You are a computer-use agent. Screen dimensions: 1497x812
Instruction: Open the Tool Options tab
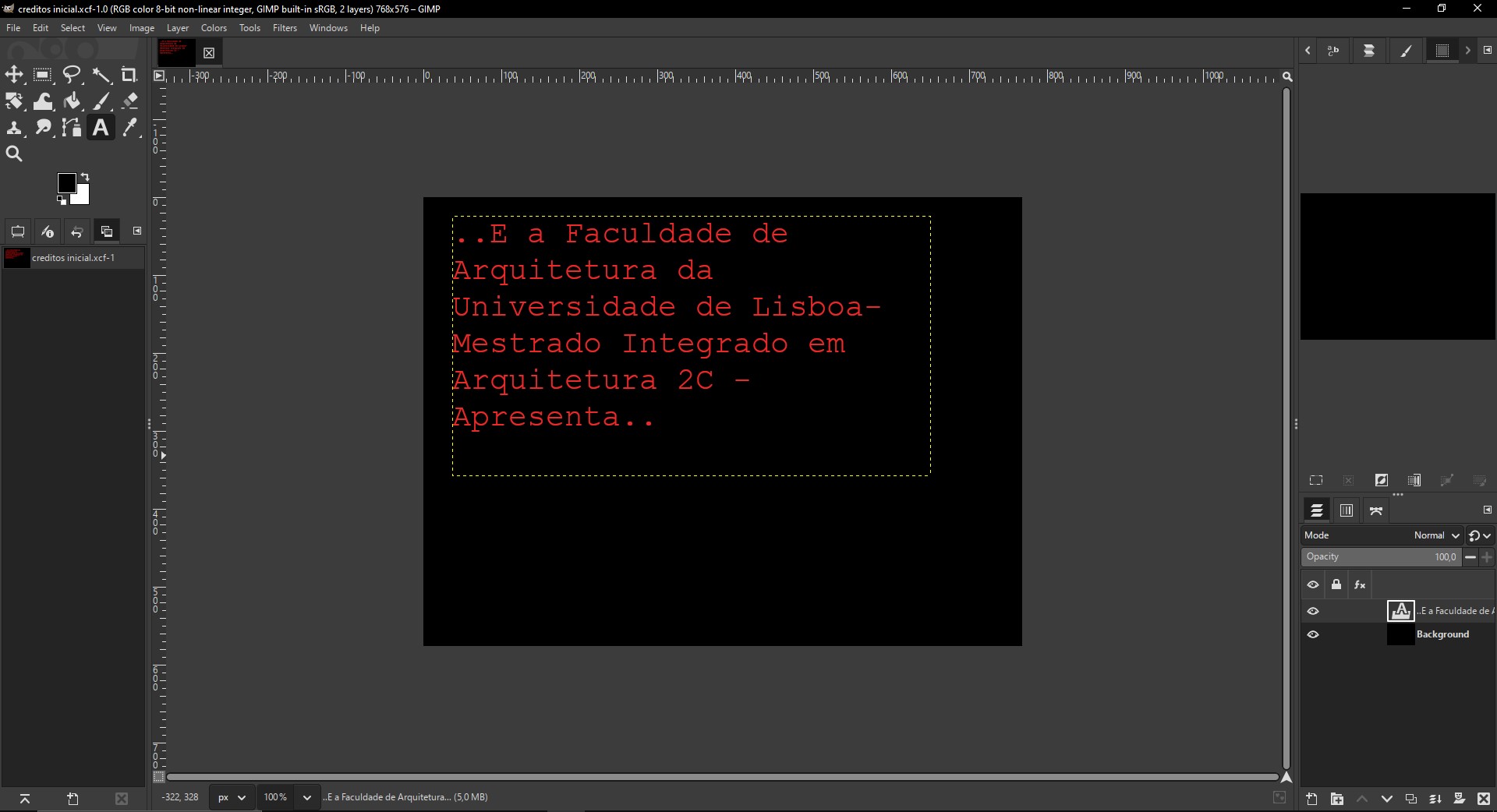coord(18,231)
